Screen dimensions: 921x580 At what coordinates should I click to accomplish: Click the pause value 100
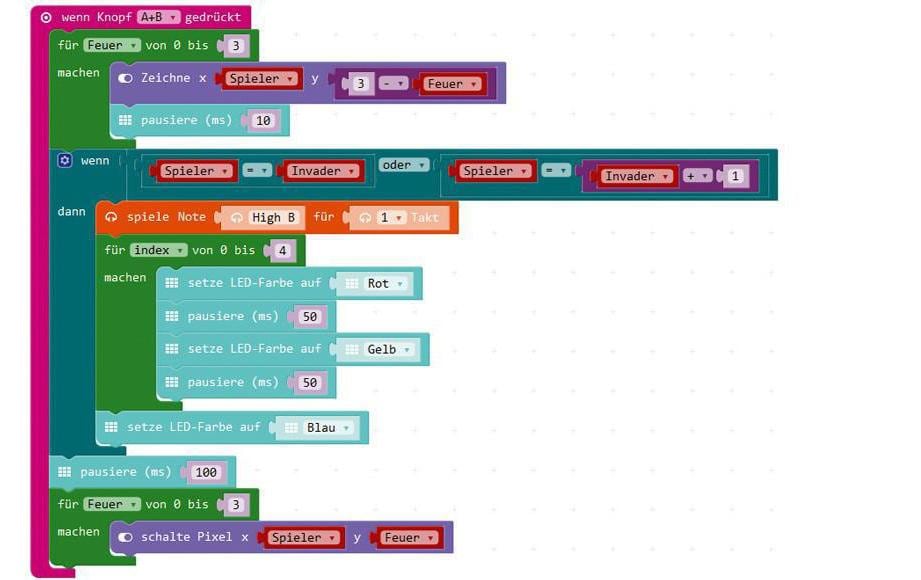pos(206,472)
